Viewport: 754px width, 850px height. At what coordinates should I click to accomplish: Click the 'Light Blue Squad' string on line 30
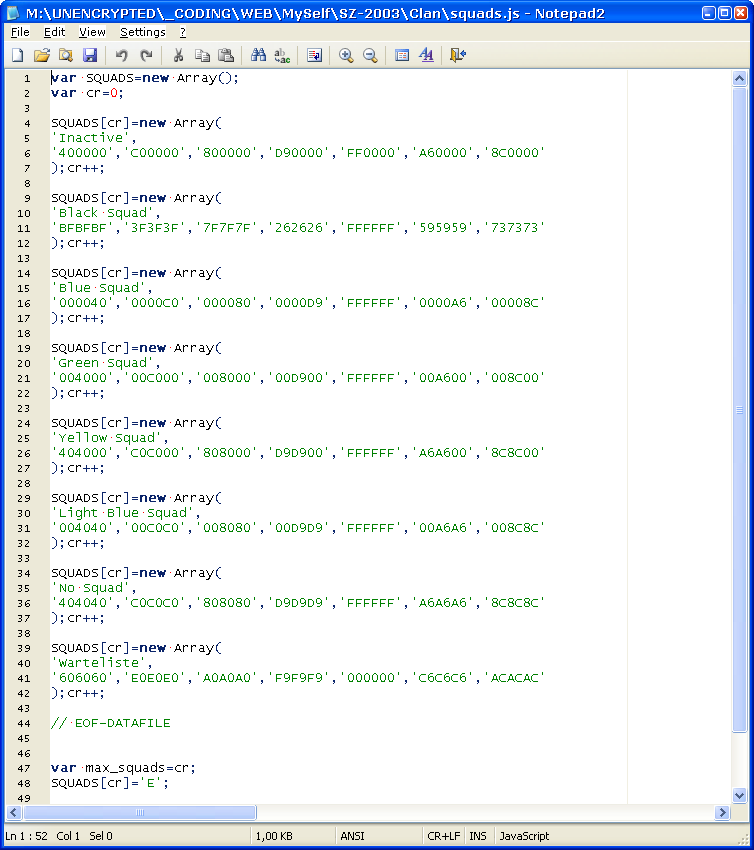click(x=123, y=513)
